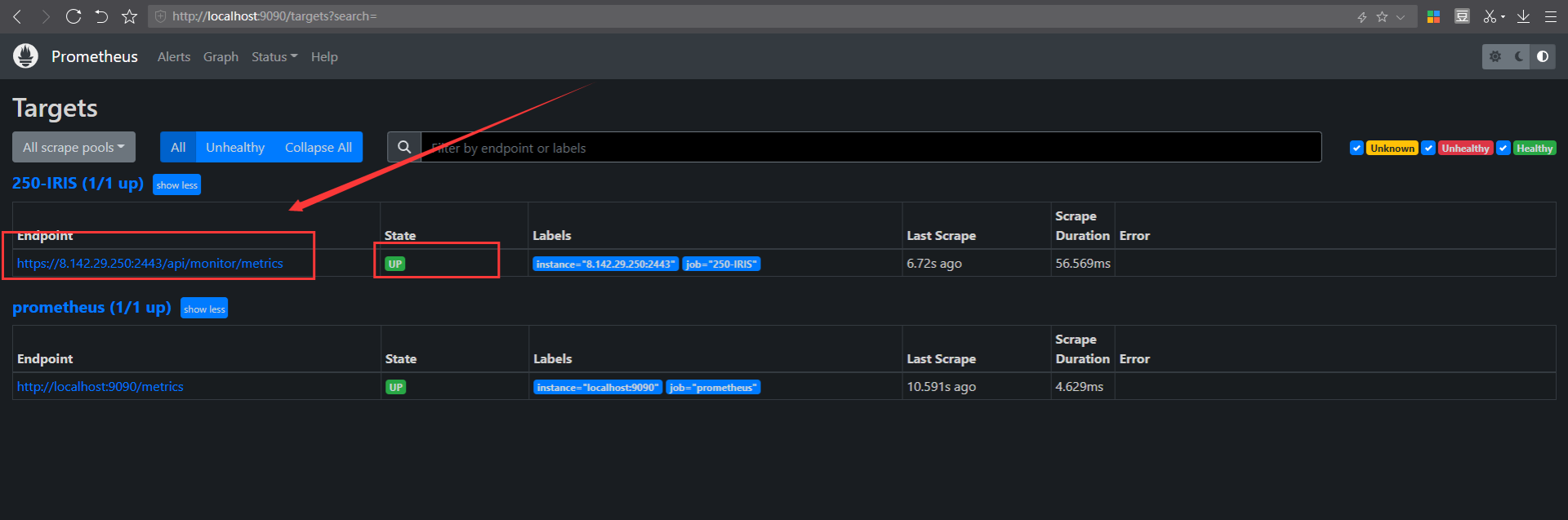Click the scissors screenshot tool icon

coord(1490,16)
